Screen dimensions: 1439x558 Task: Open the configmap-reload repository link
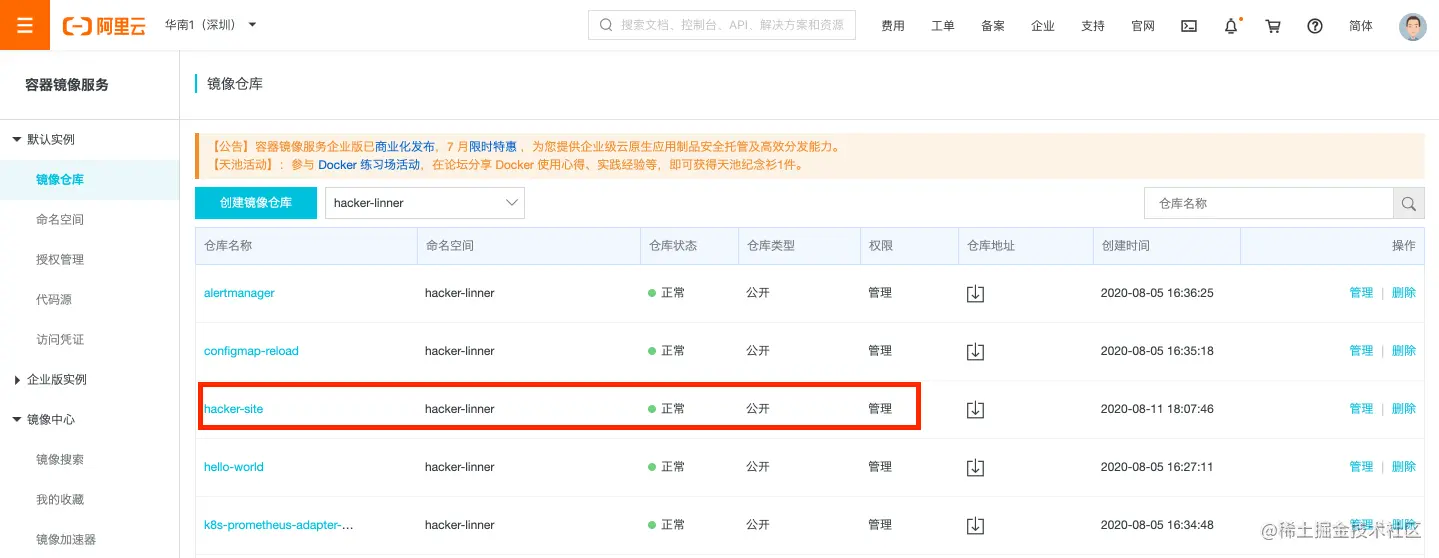pos(251,351)
